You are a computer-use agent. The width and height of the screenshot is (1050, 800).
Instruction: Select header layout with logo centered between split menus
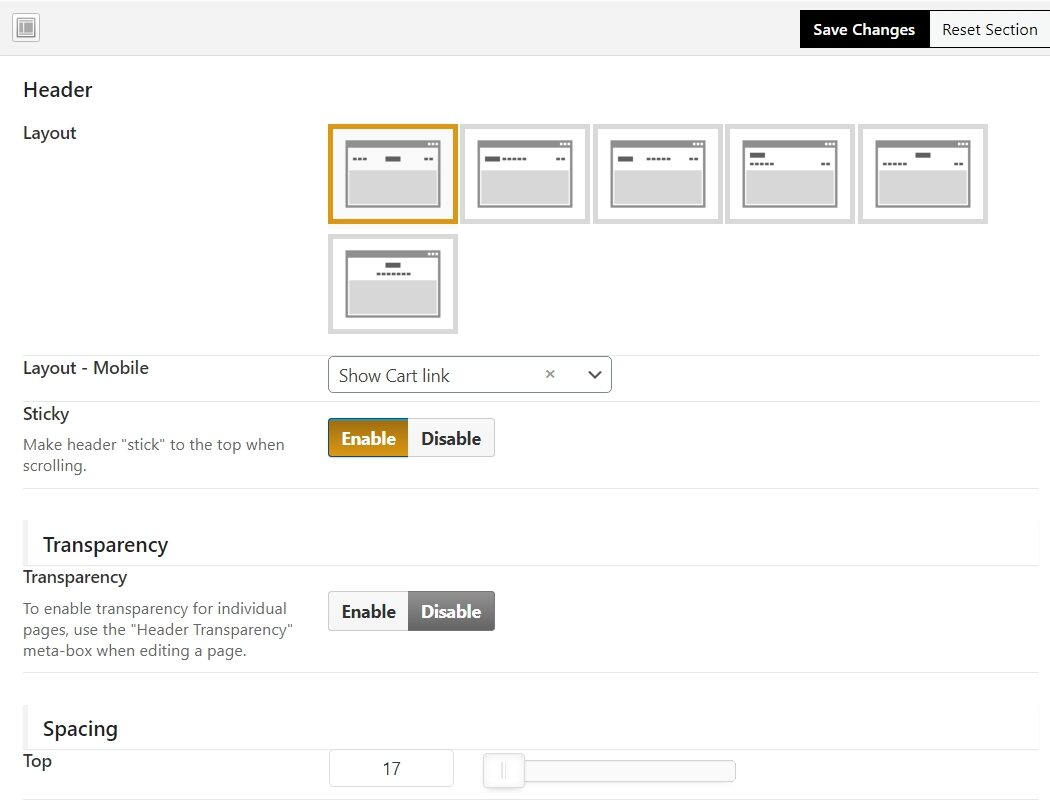pos(392,174)
